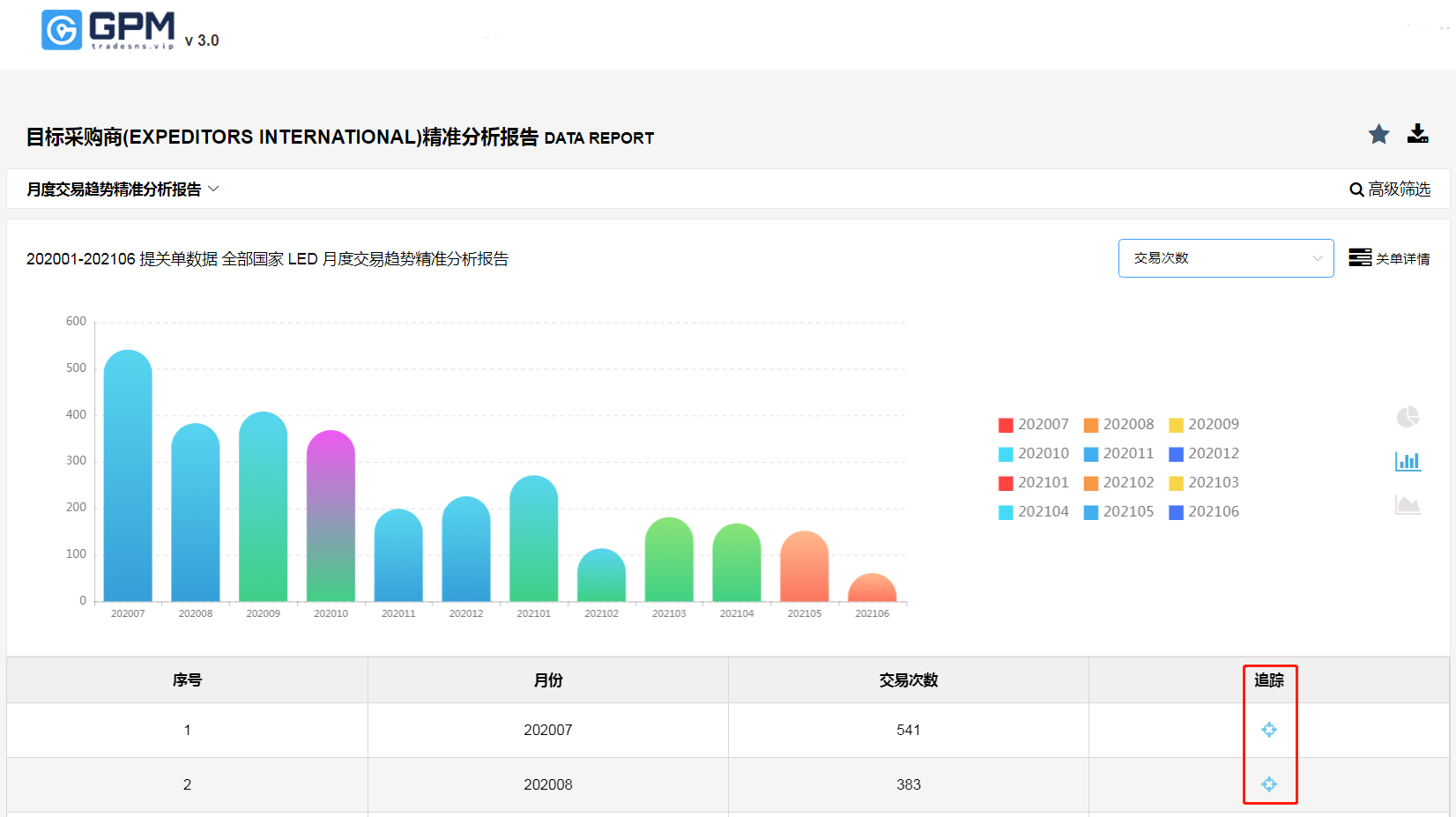
Task: Expand 月度交易趋势精准分析报告 dropdown chevron
Action: click(x=213, y=189)
